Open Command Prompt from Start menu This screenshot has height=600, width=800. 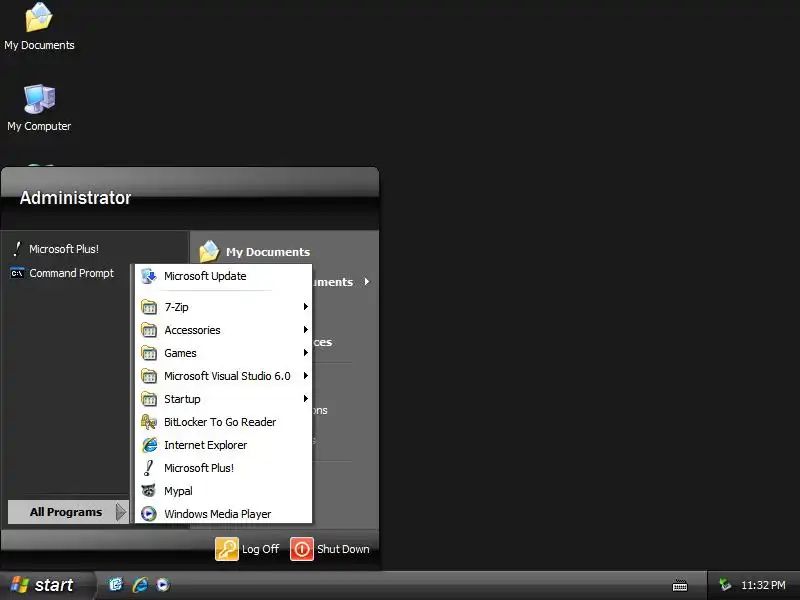[x=62, y=273]
